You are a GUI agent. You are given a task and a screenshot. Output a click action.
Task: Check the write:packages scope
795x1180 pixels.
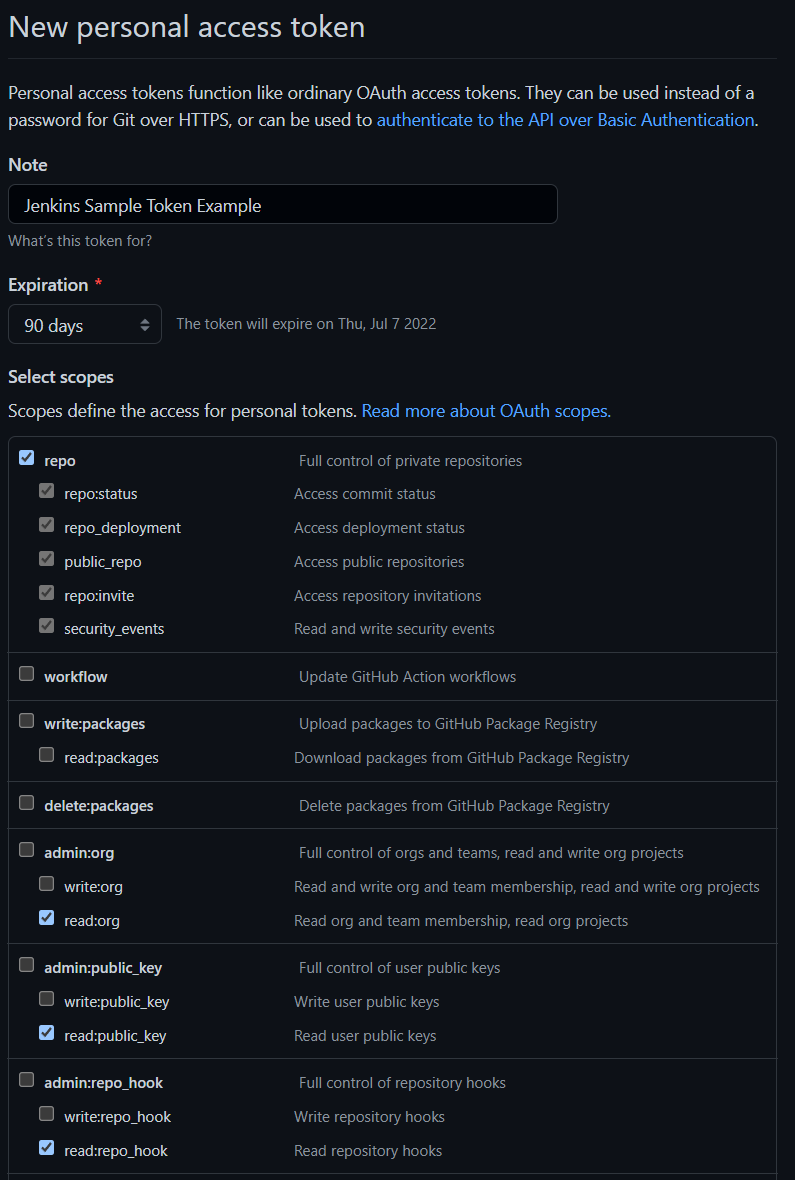[x=26, y=721]
